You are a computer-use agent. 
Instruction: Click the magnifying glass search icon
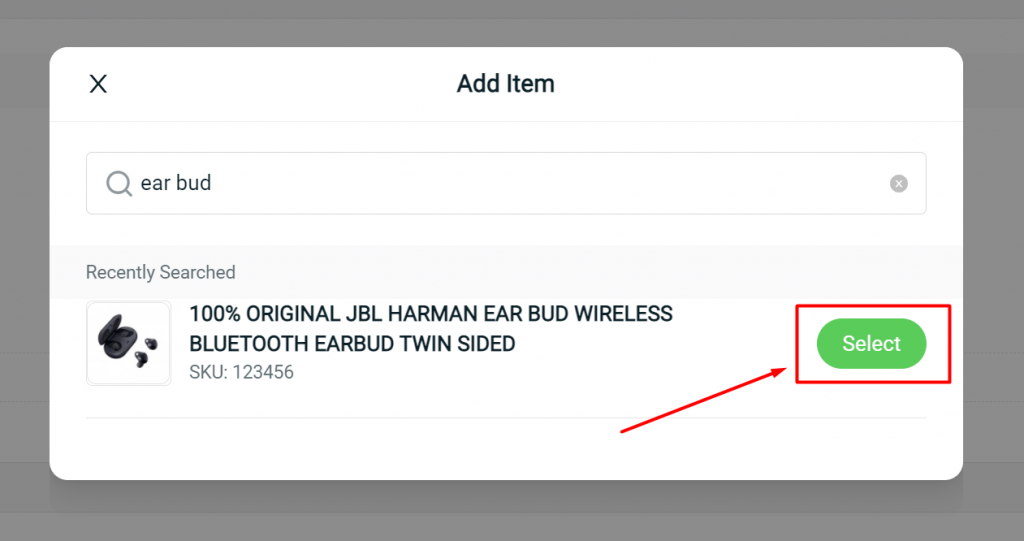coord(119,184)
